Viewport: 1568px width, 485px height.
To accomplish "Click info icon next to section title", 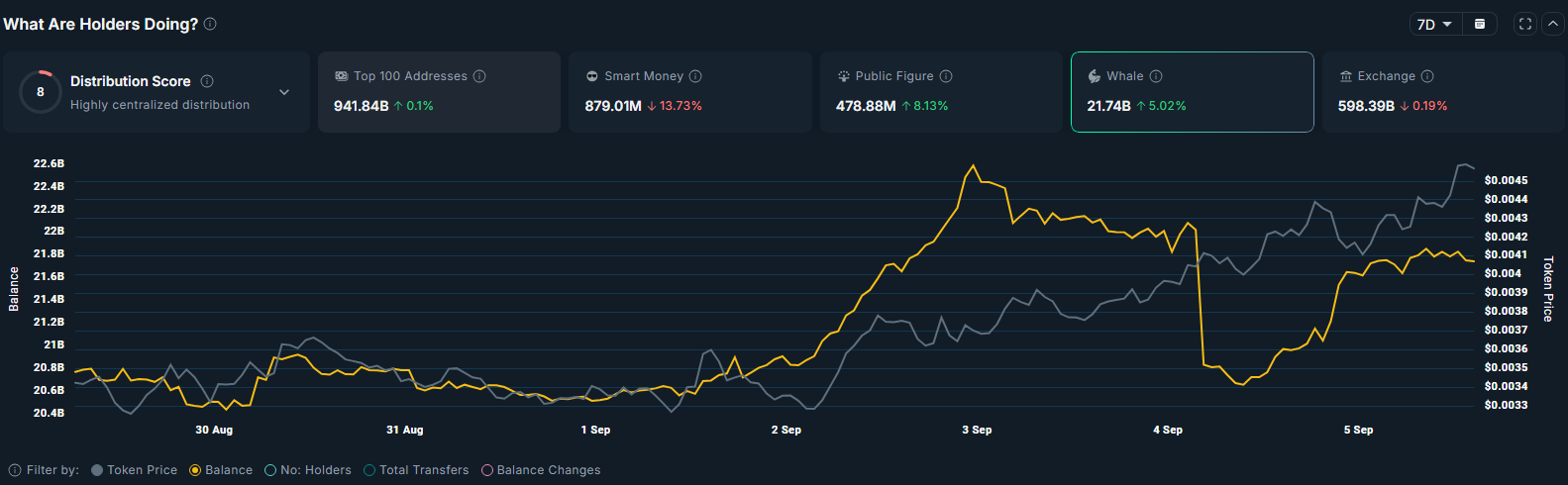I will 210,24.
